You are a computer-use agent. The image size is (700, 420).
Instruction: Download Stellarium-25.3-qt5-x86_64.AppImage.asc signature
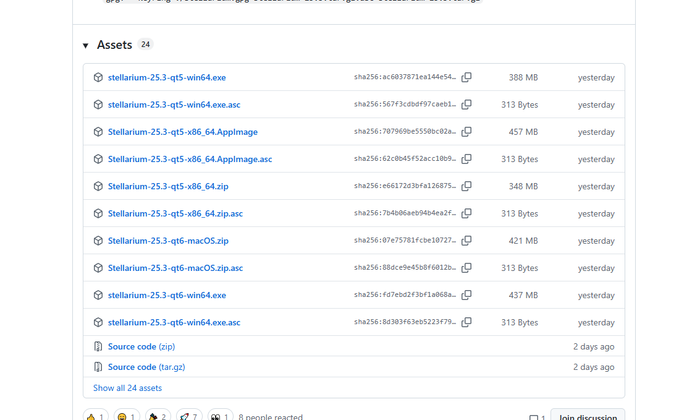click(x=190, y=159)
